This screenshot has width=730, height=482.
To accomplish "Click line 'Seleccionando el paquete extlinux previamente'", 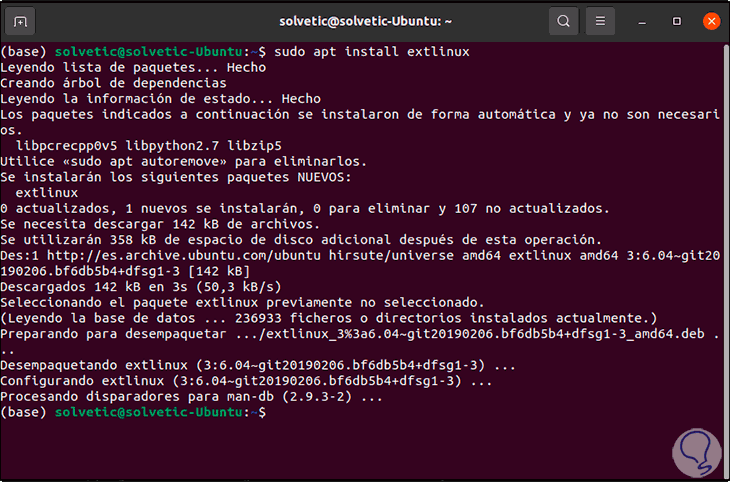I will [x=243, y=303].
